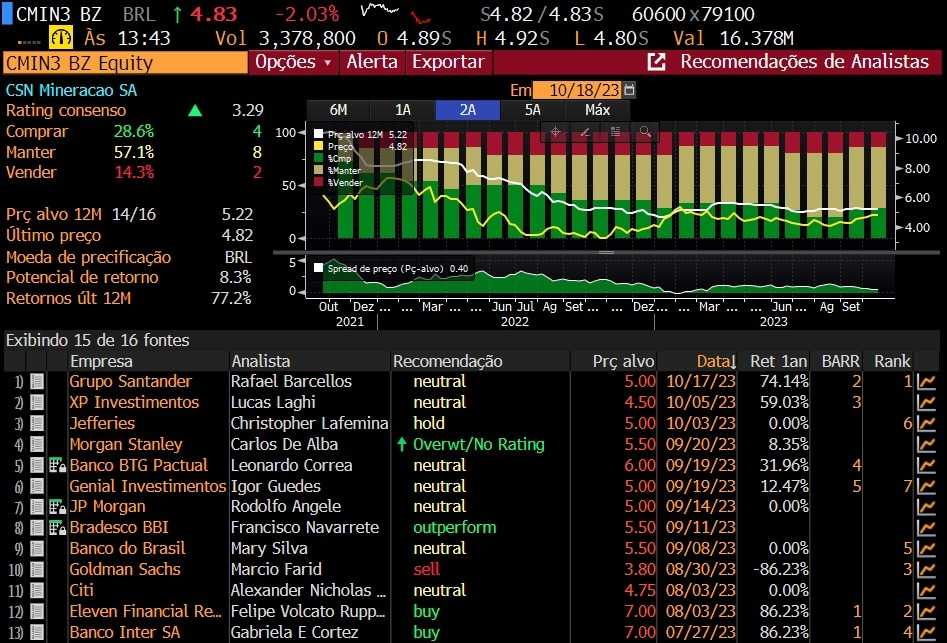The width and height of the screenshot is (947, 643).
Task: Toggle the %Vender series in the chart legend
Action: [x=319, y=182]
